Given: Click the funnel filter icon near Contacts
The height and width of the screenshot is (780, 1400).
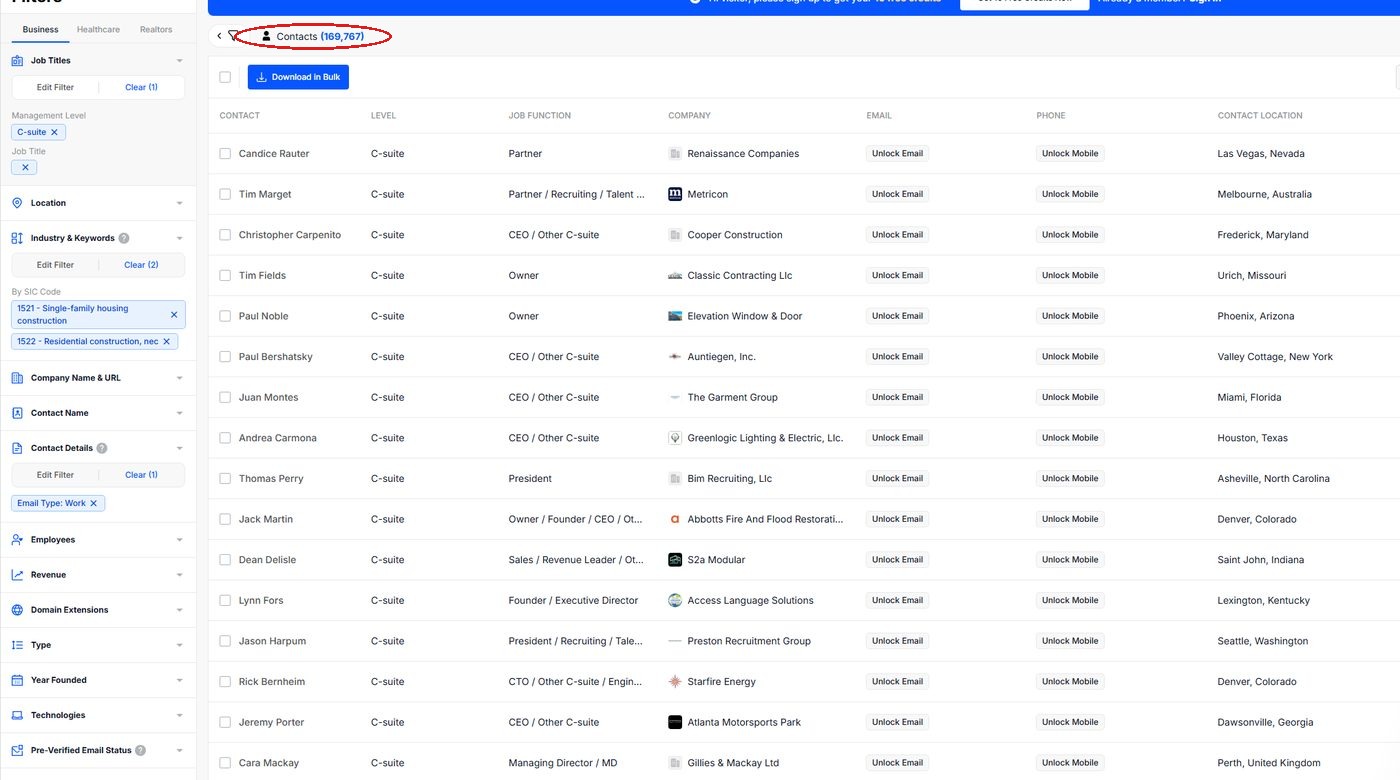Looking at the screenshot, I should click(x=233, y=36).
